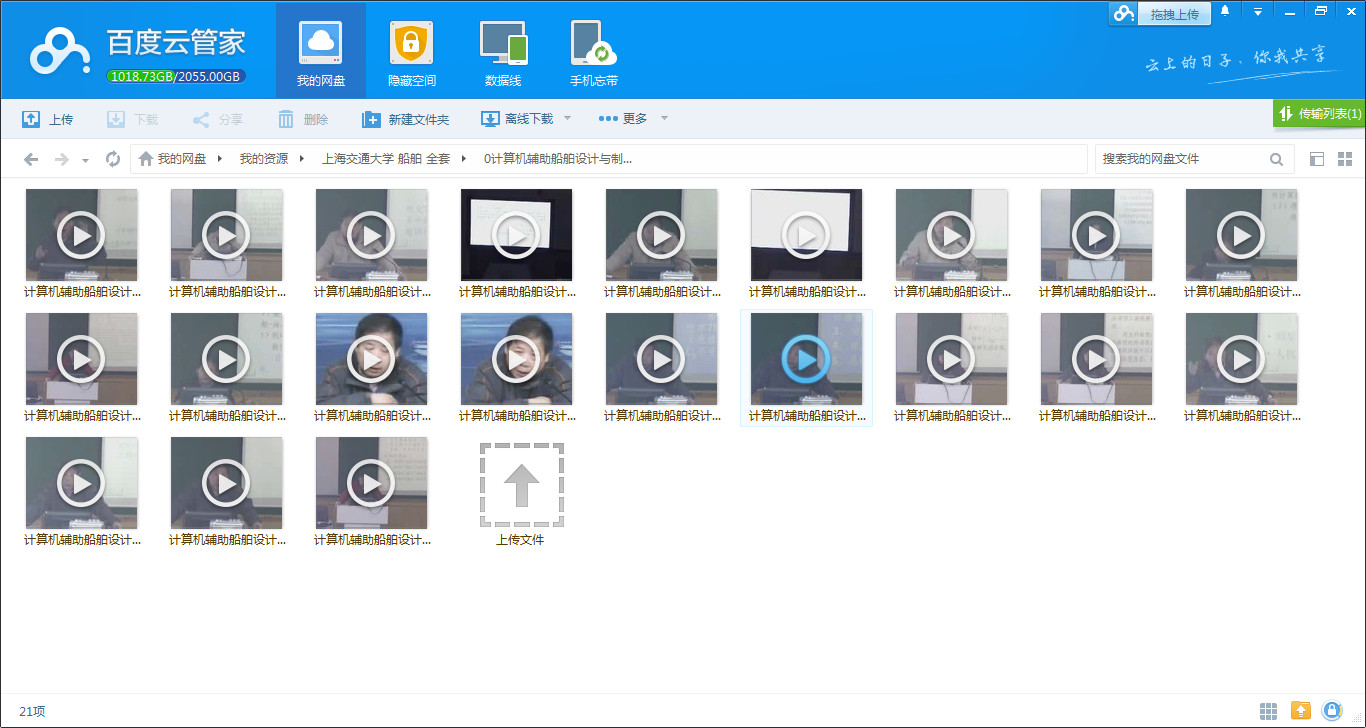Click the Baidu Cloud logo icon
This screenshot has width=1366, height=728.
60,50
